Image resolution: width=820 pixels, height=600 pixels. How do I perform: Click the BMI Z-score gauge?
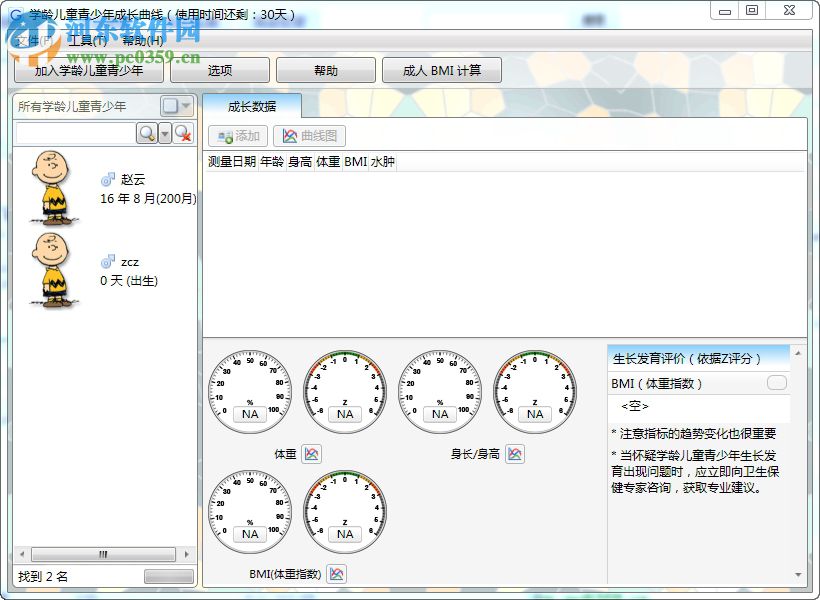pyautogui.click(x=345, y=512)
